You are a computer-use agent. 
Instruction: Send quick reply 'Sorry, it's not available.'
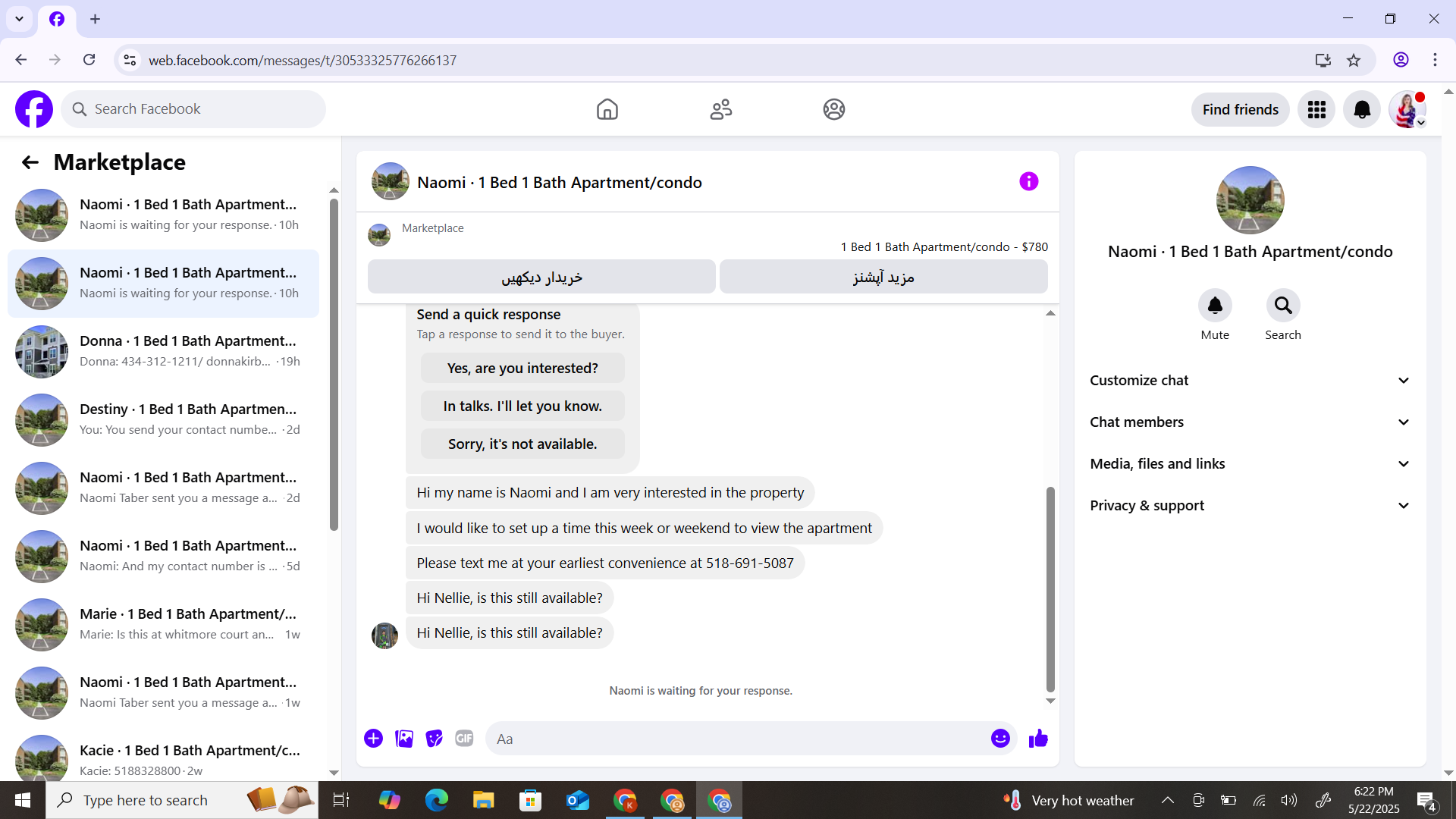coord(522,444)
